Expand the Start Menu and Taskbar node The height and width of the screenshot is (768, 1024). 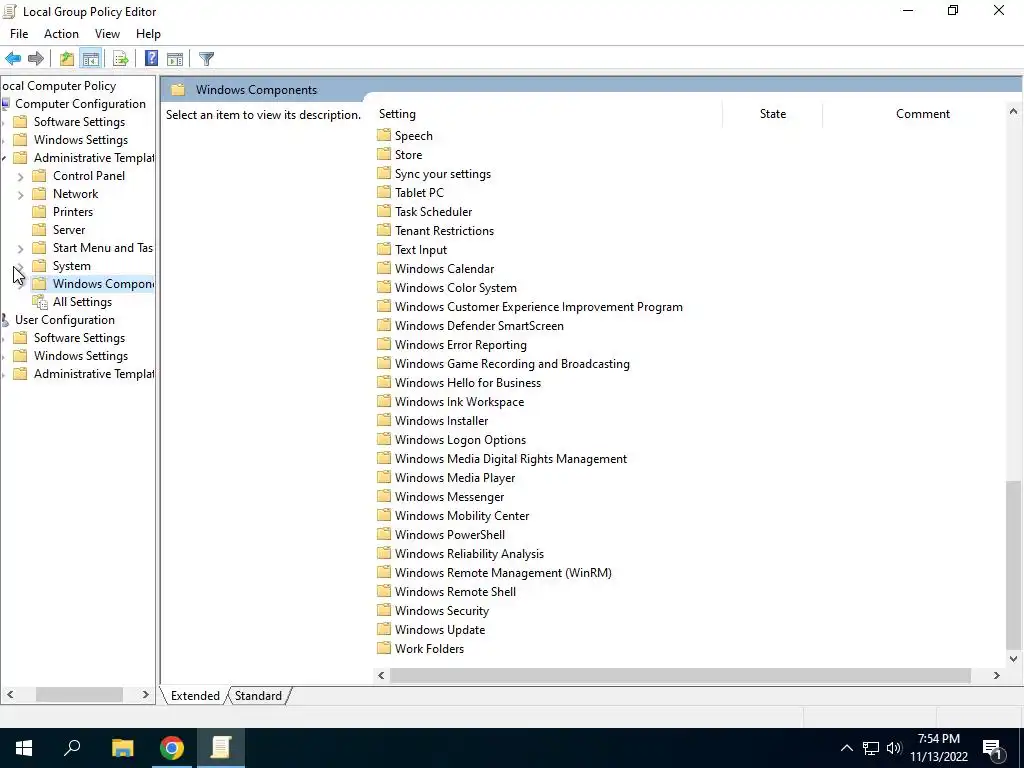[20, 248]
